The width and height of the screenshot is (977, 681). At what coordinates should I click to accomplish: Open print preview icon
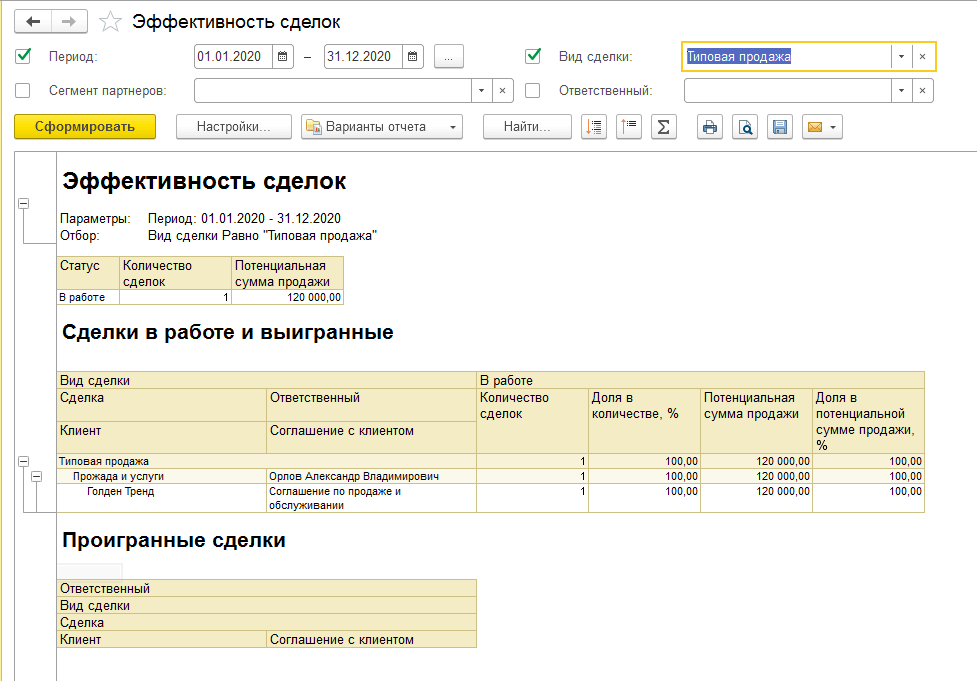(744, 127)
